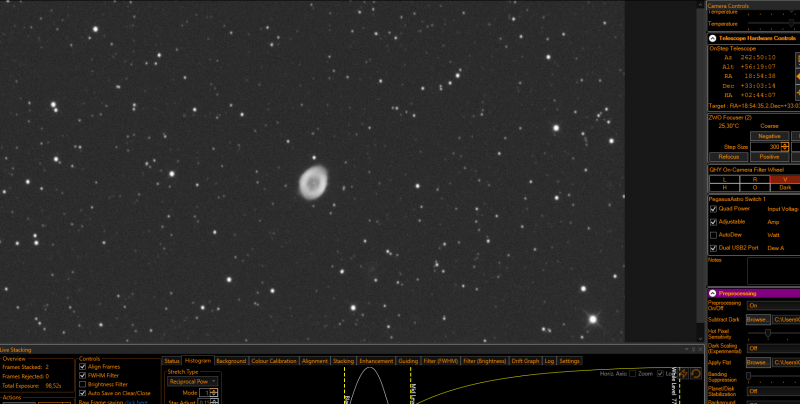The height and width of the screenshot is (404, 800).
Task: Toggle the Quad Power switch checkbox
Action: (x=713, y=209)
